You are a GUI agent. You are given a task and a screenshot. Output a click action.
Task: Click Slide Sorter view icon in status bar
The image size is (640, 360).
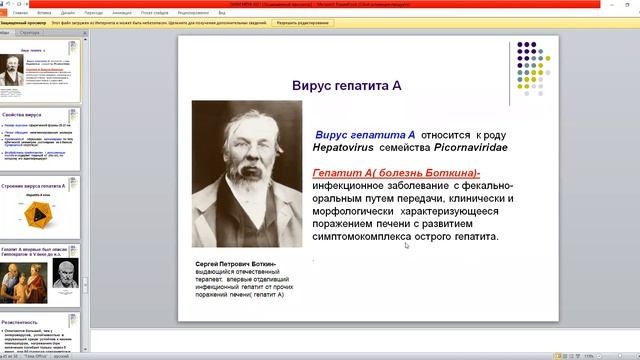click(x=565, y=356)
